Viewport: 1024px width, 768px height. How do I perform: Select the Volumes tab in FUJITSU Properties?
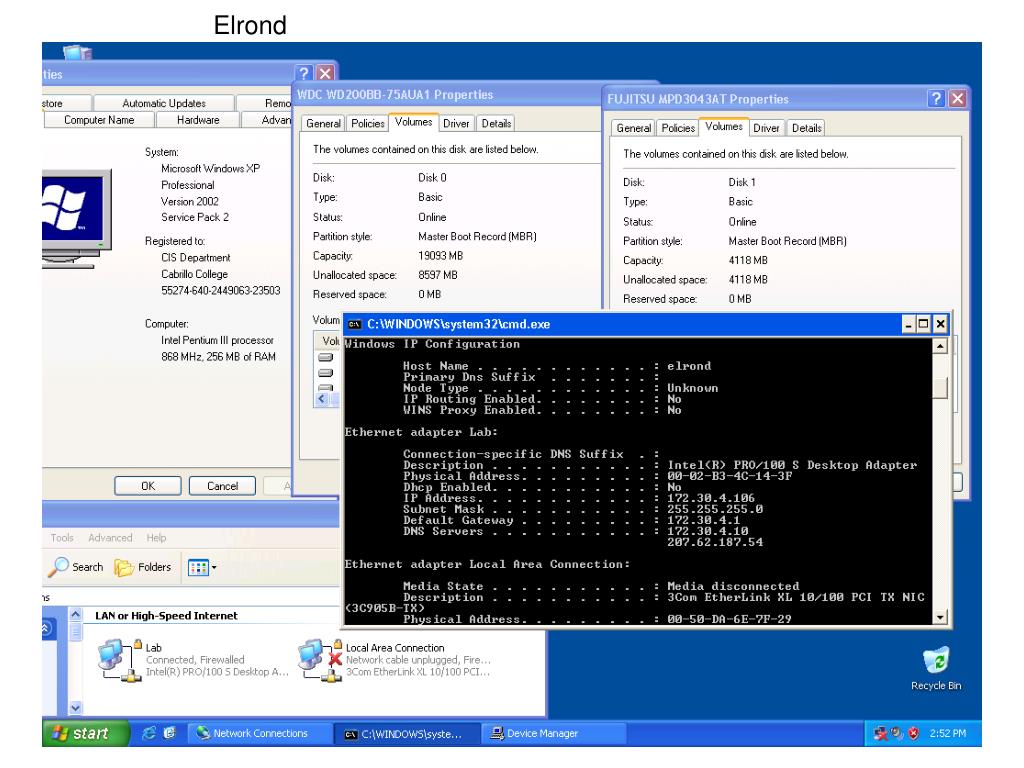[x=724, y=127]
